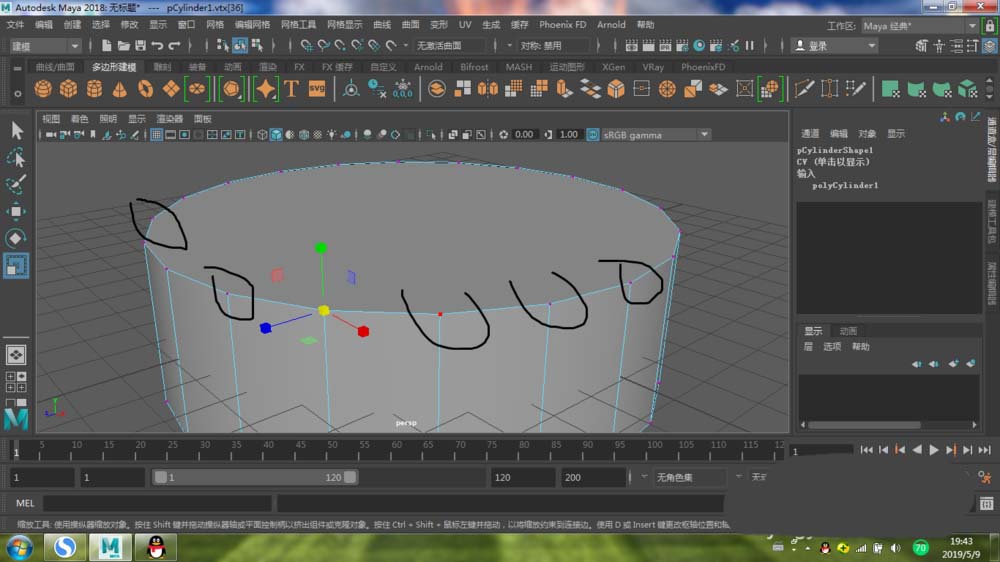Switch to the 曲线/曲面 shelf tab

[x=55, y=66]
